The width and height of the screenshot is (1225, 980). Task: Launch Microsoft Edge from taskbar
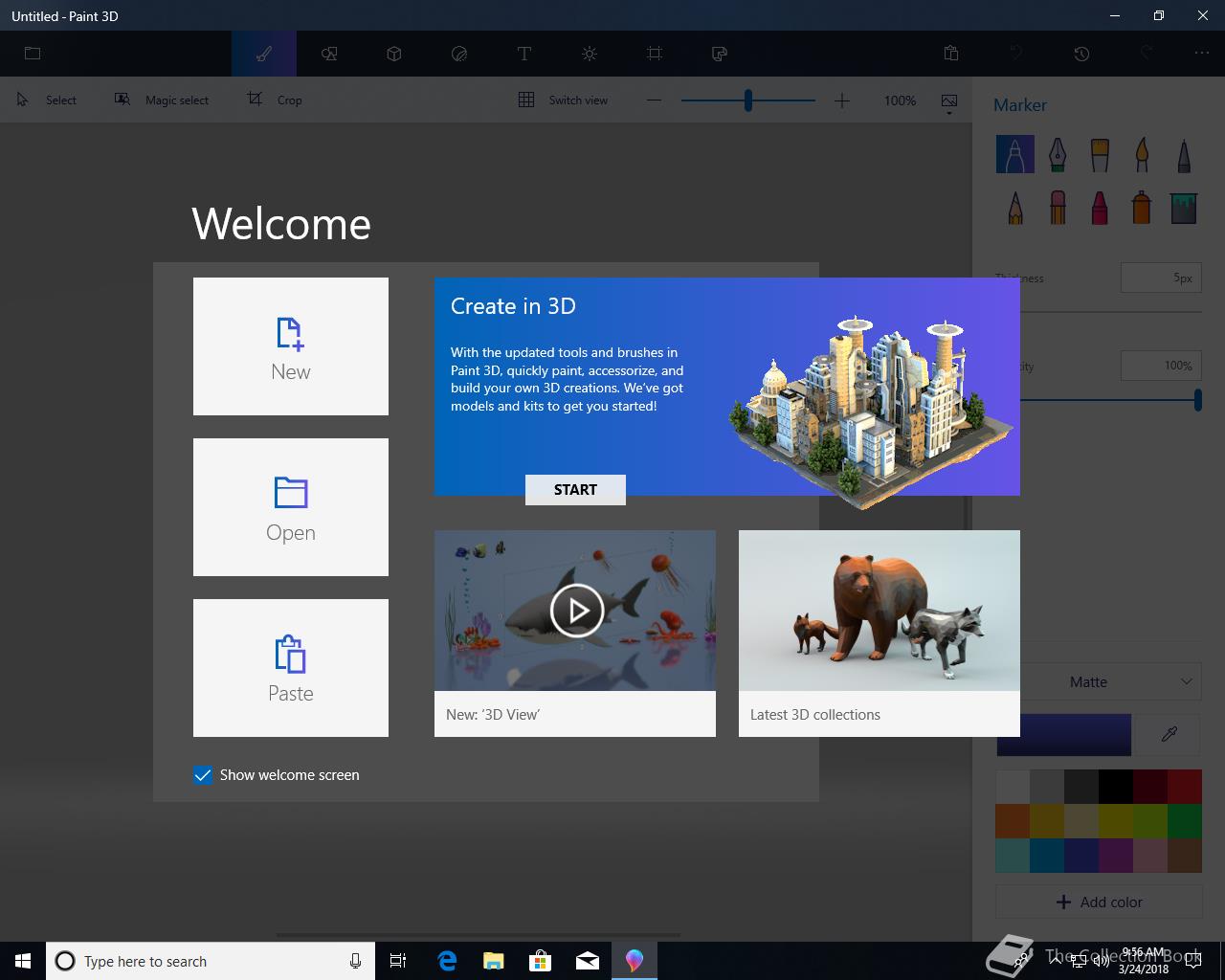[x=447, y=961]
